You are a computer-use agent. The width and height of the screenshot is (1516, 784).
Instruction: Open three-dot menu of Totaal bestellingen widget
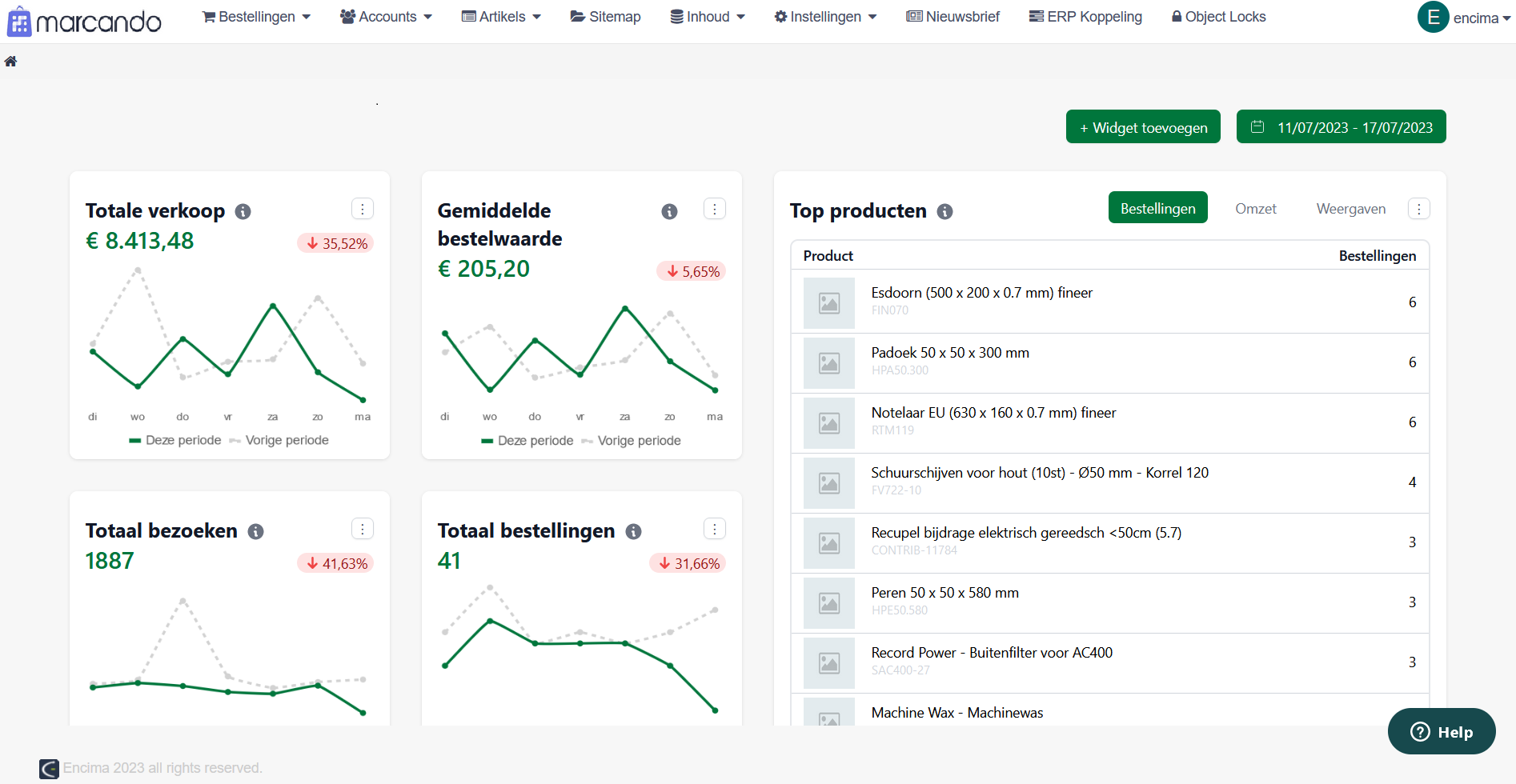point(715,529)
